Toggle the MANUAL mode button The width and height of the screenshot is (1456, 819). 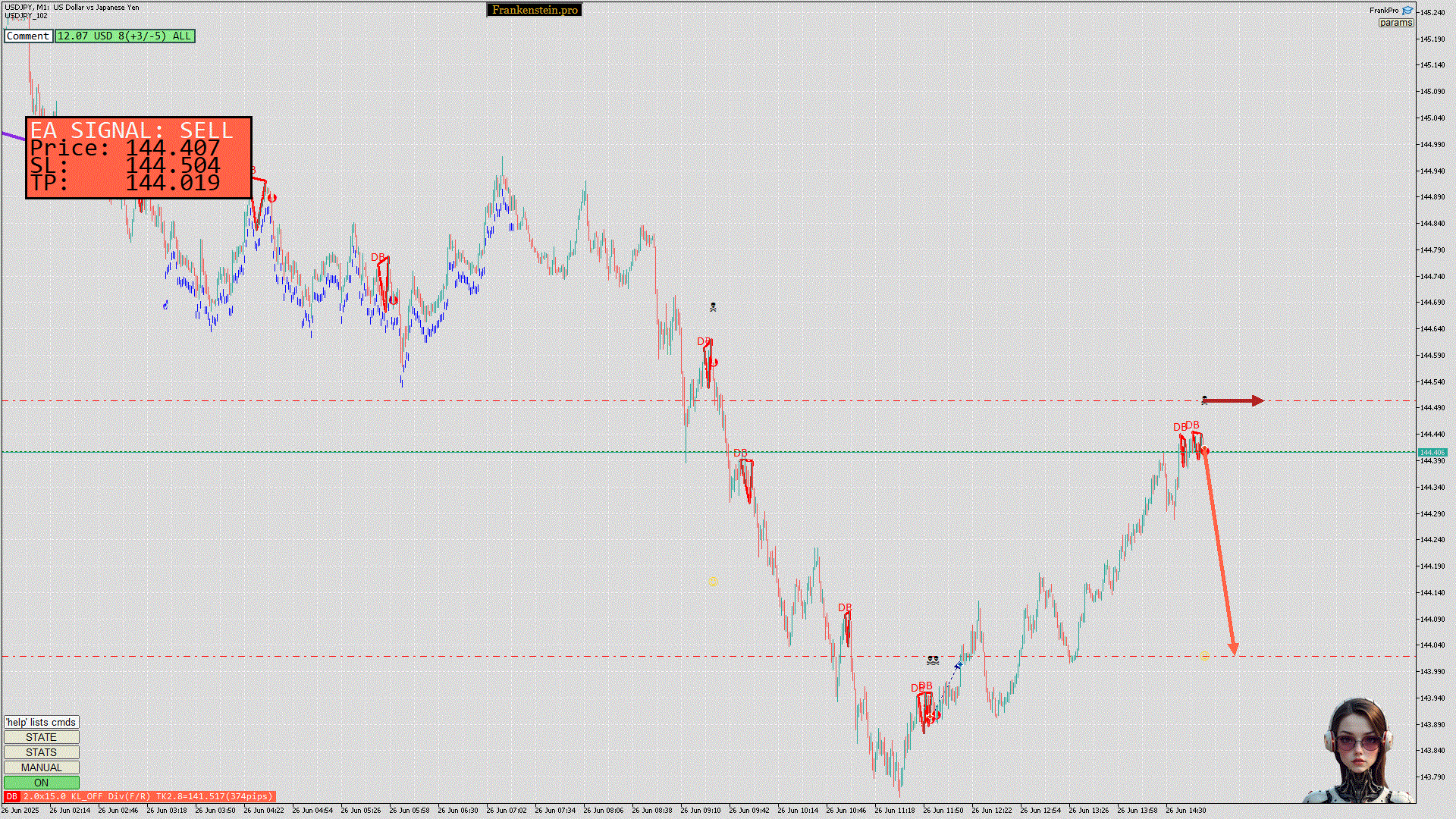point(41,767)
